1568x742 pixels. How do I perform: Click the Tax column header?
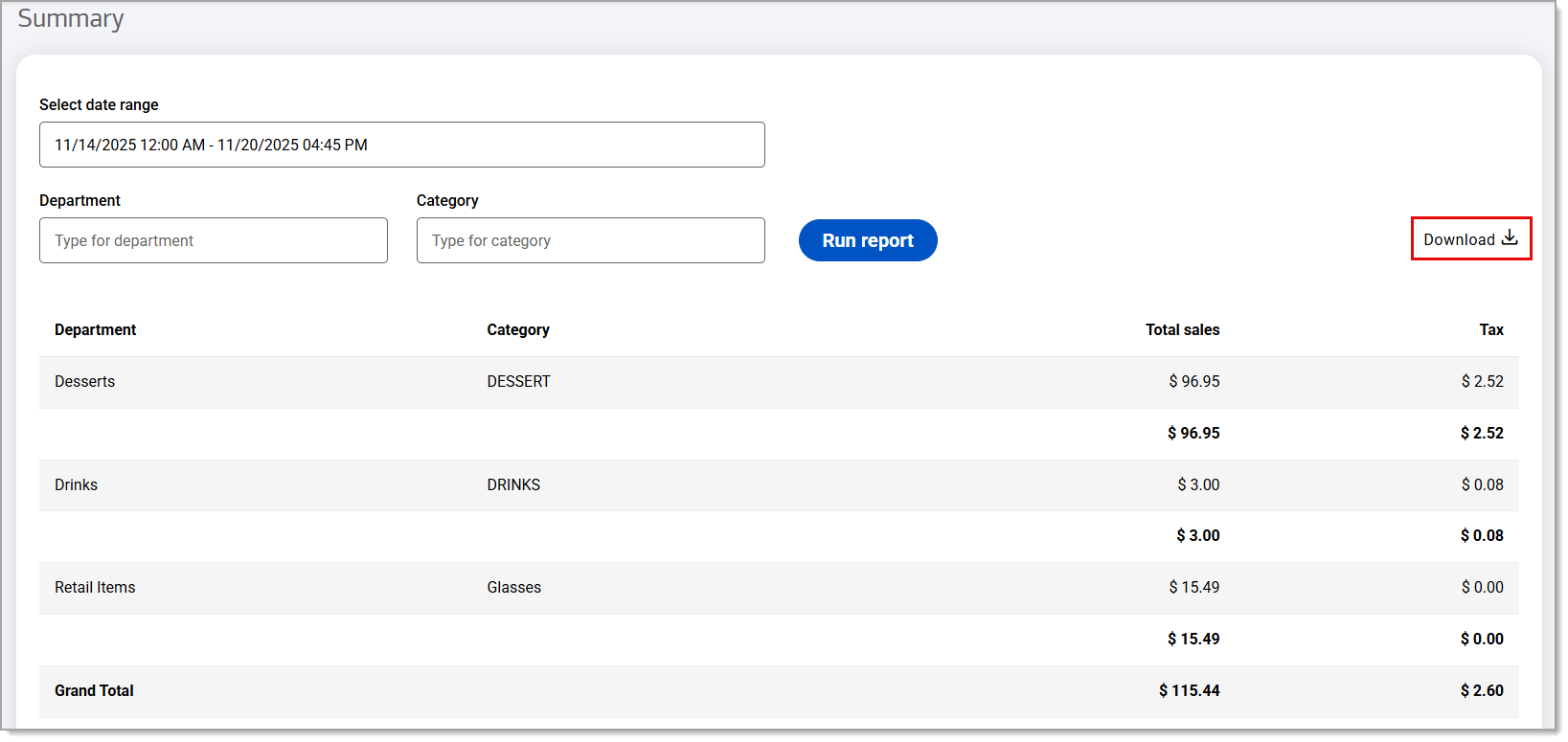[x=1490, y=329]
